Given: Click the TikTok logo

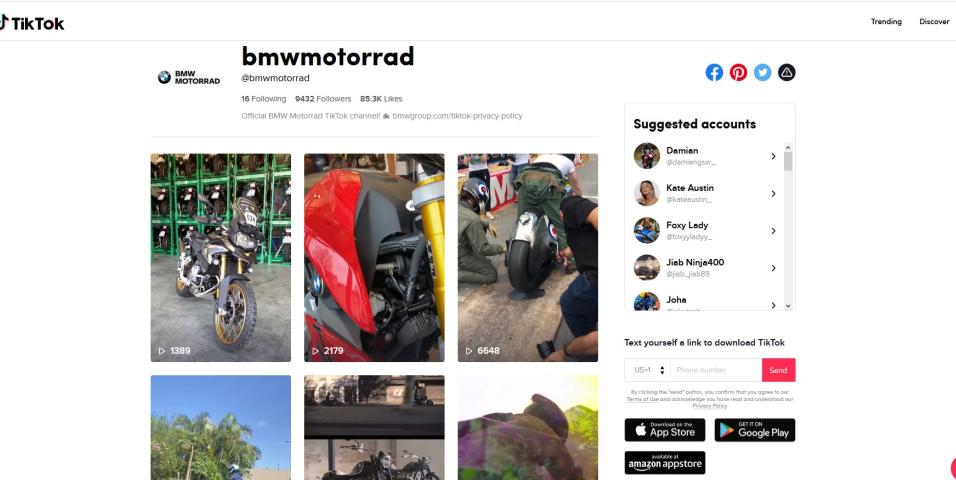Looking at the screenshot, I should coord(32,23).
